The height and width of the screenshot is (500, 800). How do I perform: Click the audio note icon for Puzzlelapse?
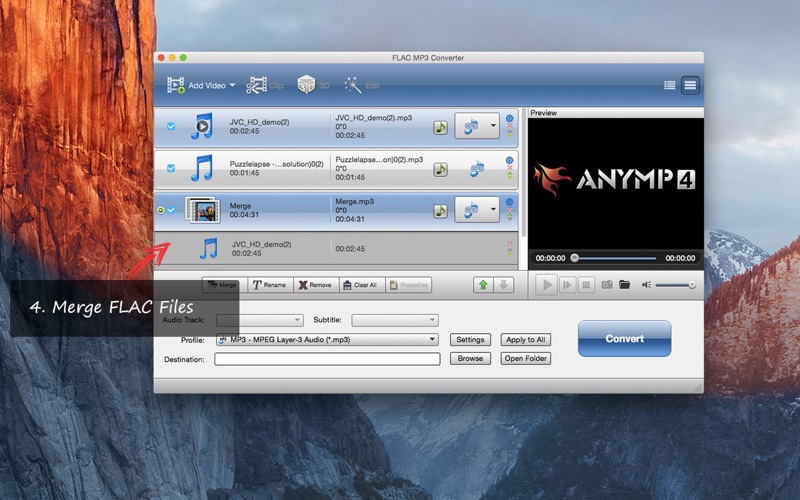coord(440,168)
